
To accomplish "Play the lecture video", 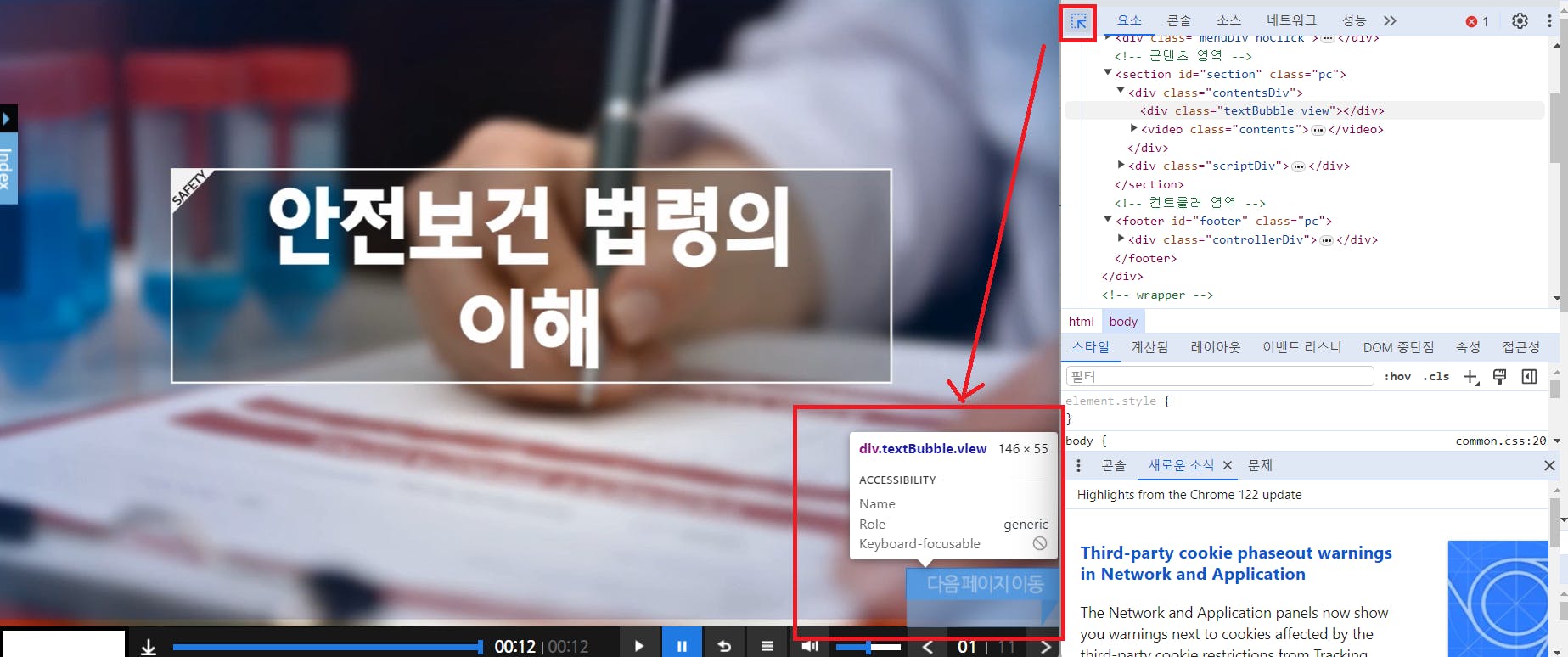I will pyautogui.click(x=639, y=646).
